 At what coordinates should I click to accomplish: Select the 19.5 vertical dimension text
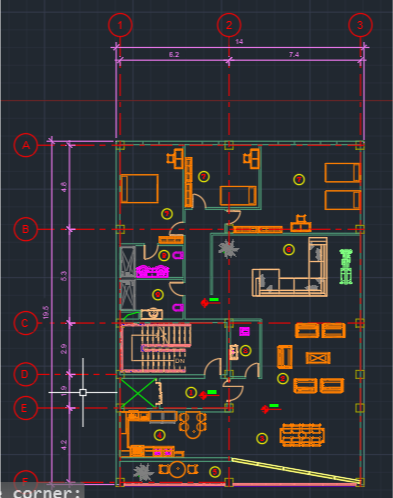pos(46,312)
